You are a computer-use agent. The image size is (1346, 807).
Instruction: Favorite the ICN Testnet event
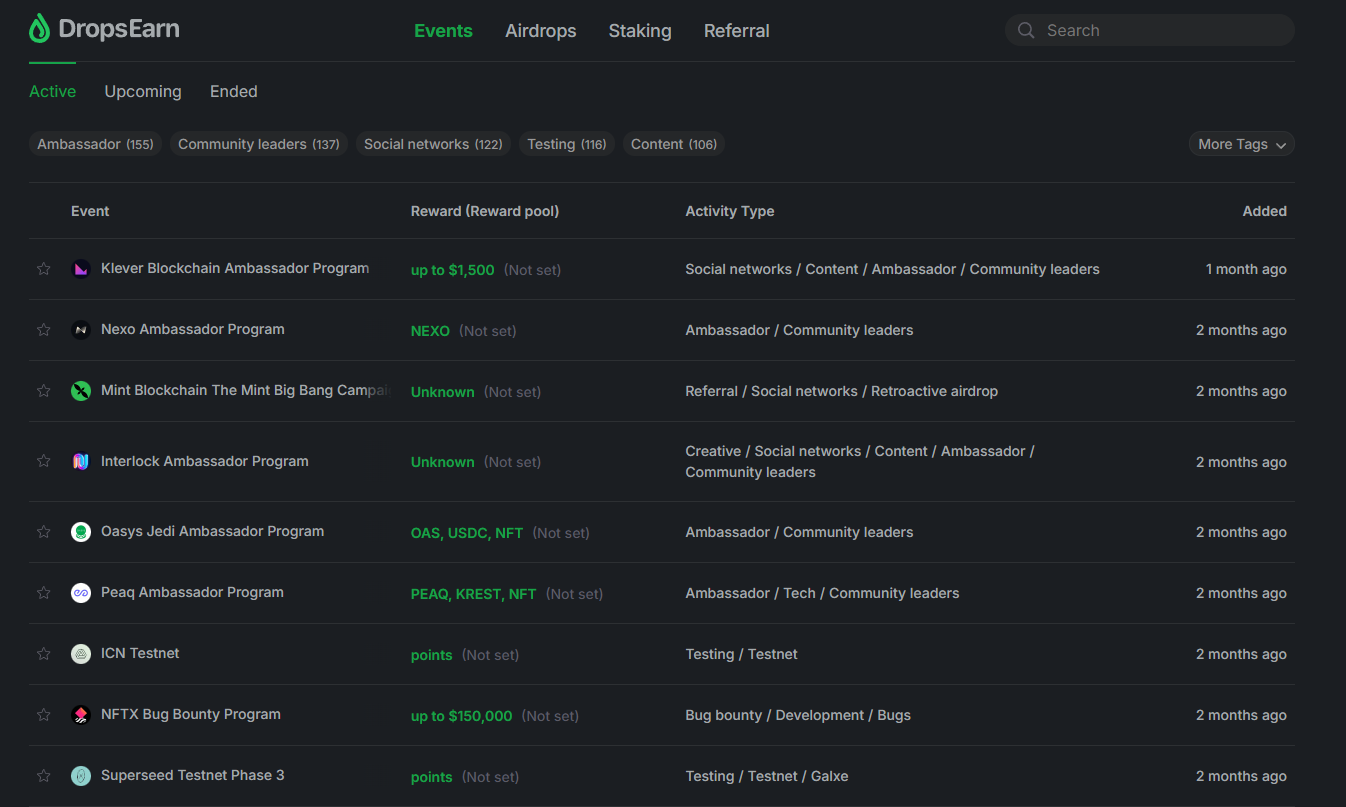43,654
